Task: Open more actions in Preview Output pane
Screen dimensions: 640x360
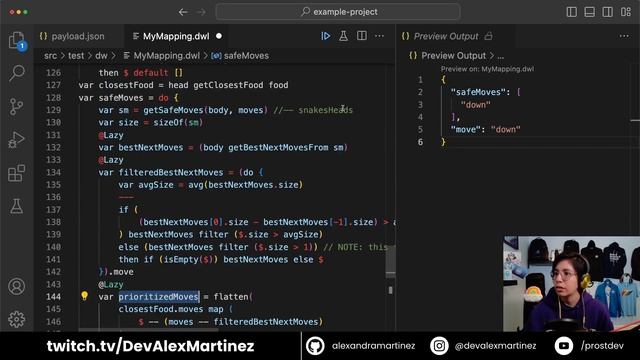Action: (x=624, y=36)
